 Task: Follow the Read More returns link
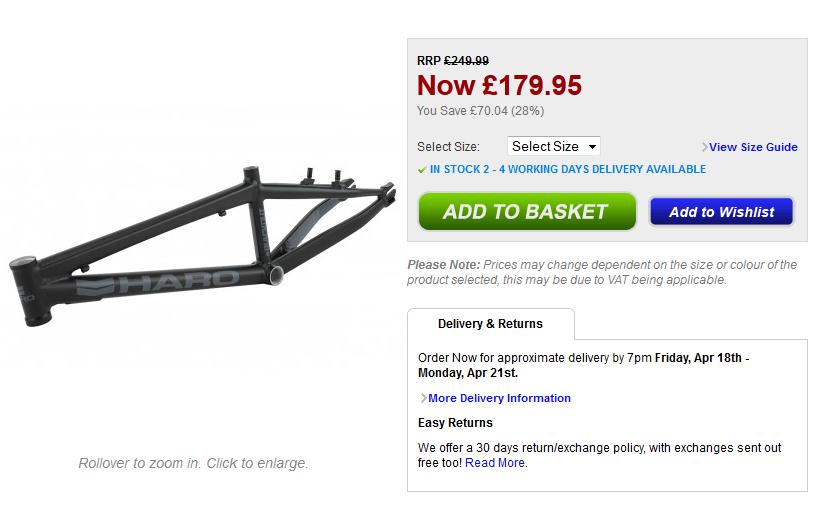[495, 463]
